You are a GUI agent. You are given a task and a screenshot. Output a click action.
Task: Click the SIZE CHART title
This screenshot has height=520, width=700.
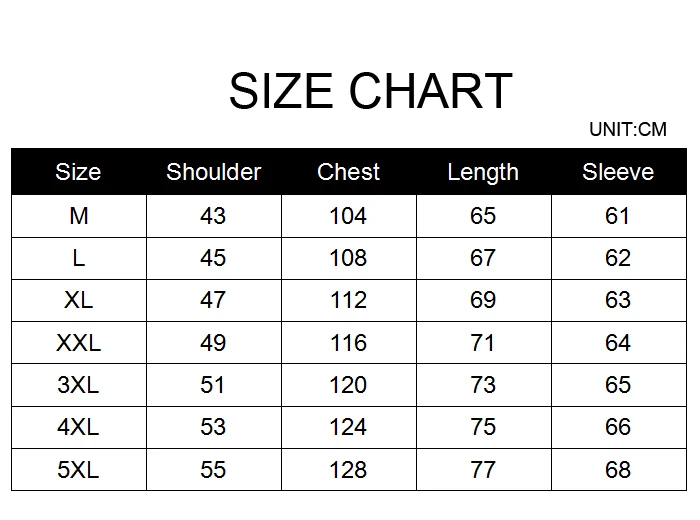(x=371, y=91)
